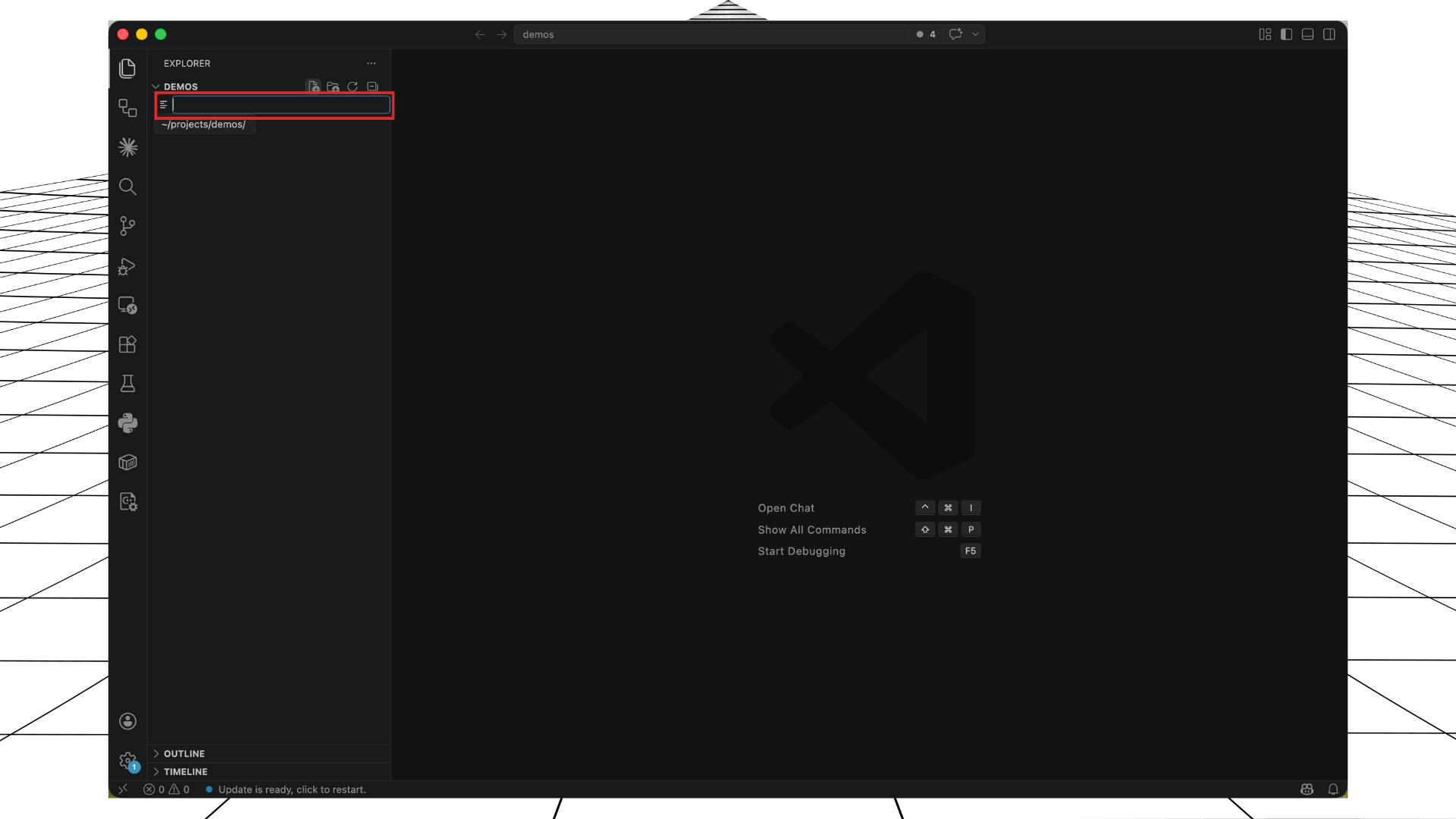Image resolution: width=1456 pixels, height=819 pixels.
Task: Expand the TIMELINE section
Action: [x=186, y=771]
